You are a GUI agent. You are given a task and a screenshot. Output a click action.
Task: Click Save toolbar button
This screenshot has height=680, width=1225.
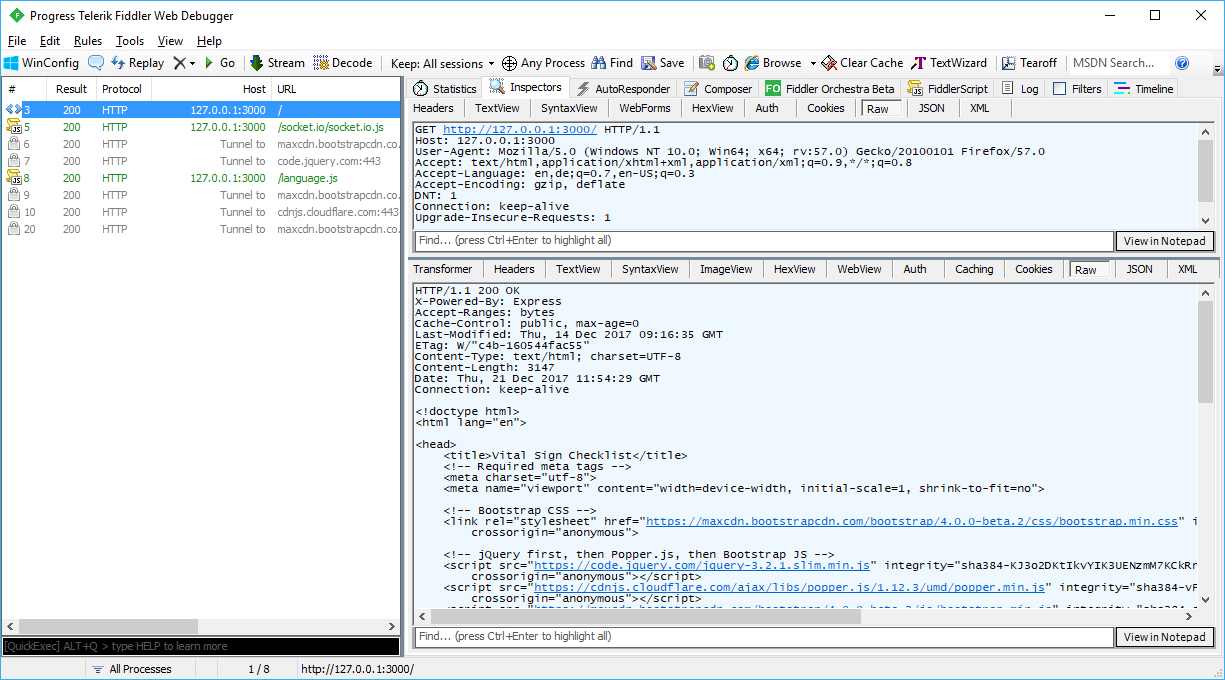663,63
